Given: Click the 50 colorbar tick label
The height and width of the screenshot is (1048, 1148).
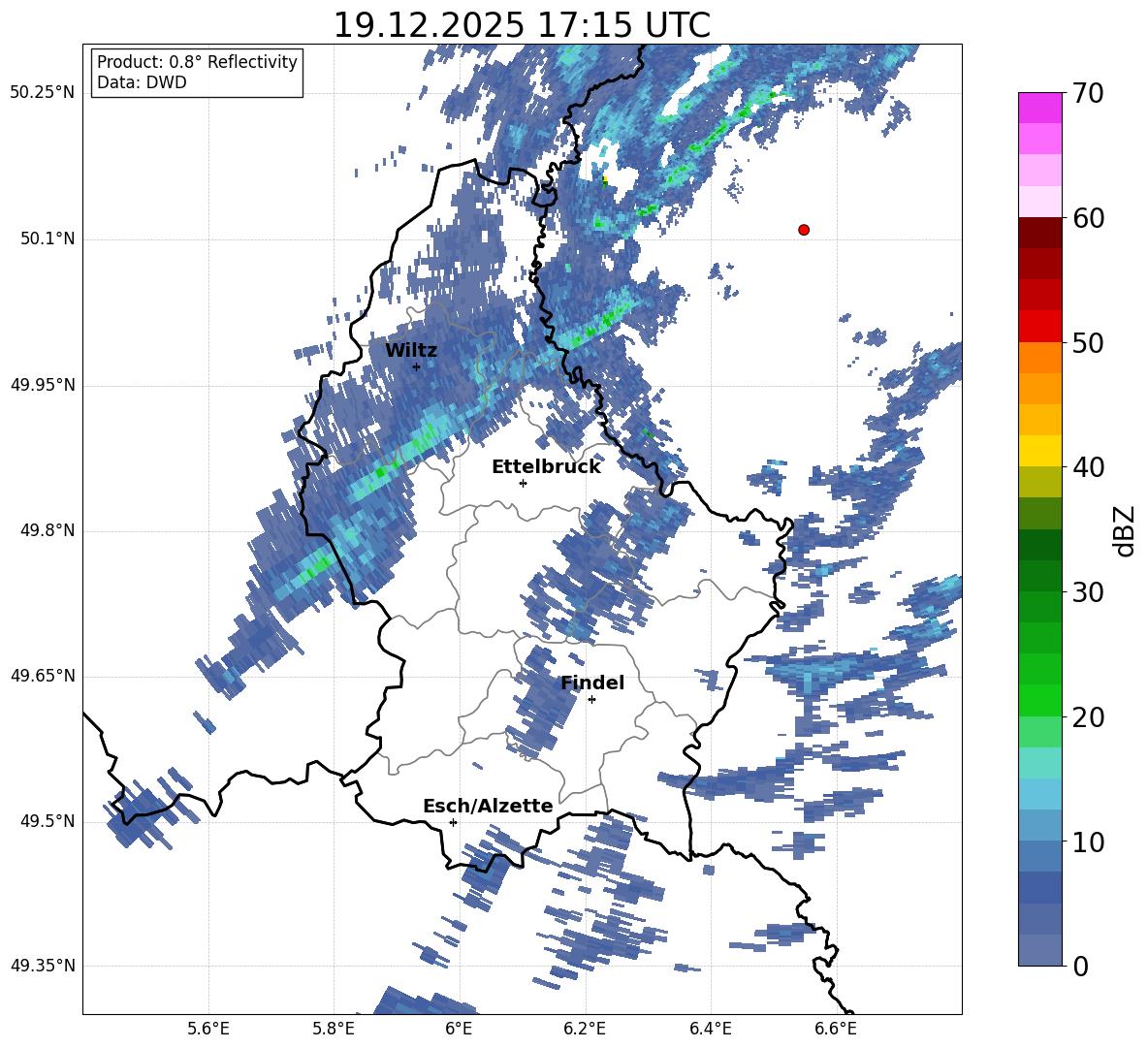Looking at the screenshot, I should [x=1088, y=342].
